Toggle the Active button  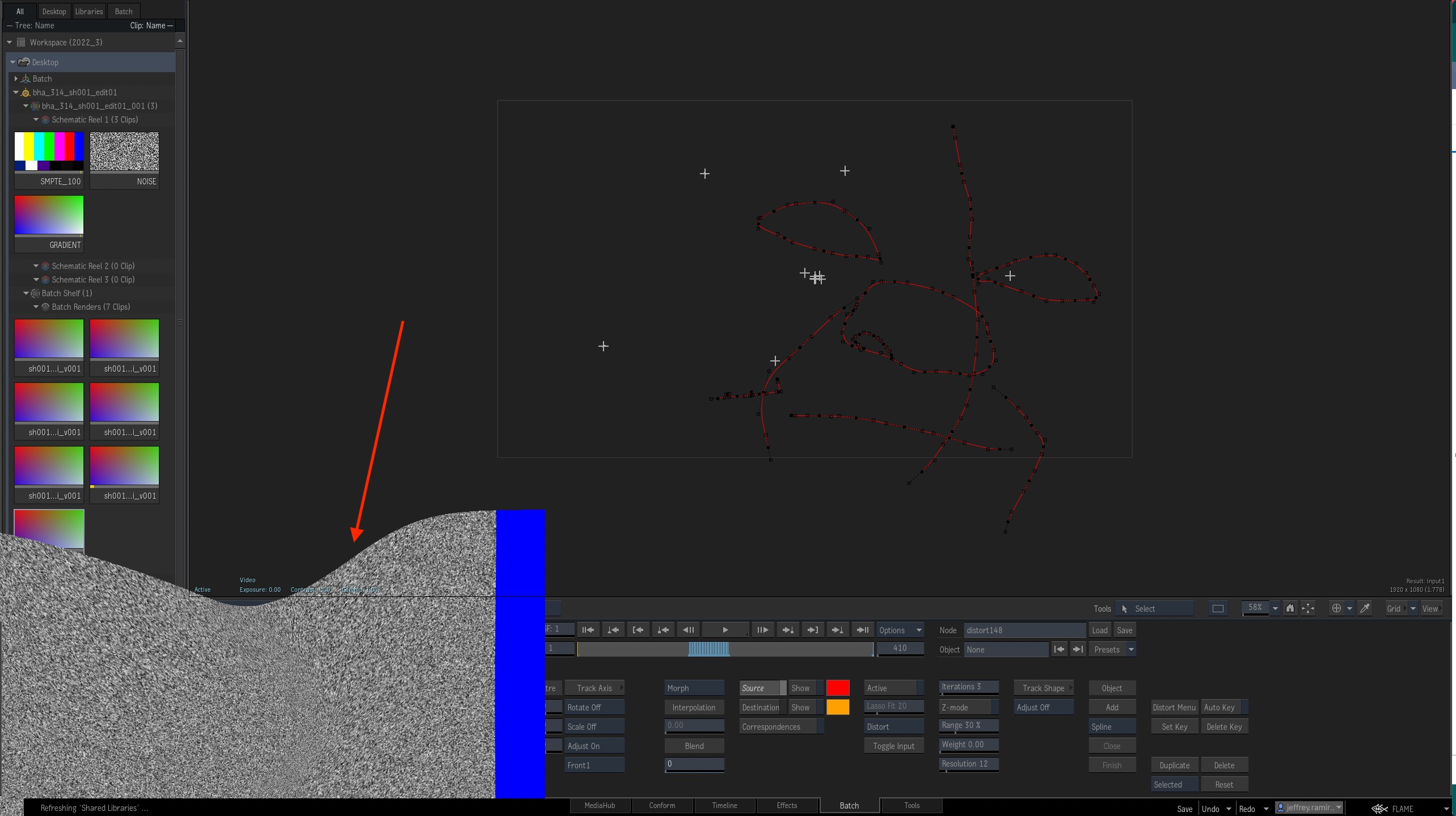[889, 688]
